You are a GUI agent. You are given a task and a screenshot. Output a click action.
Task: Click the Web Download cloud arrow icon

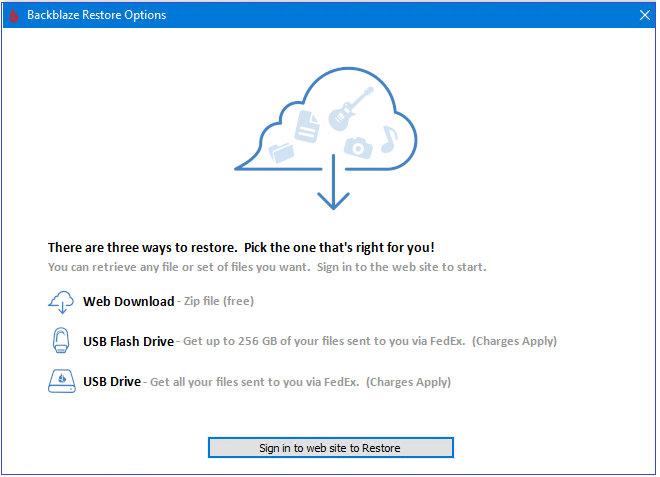pyautogui.click(x=61, y=302)
